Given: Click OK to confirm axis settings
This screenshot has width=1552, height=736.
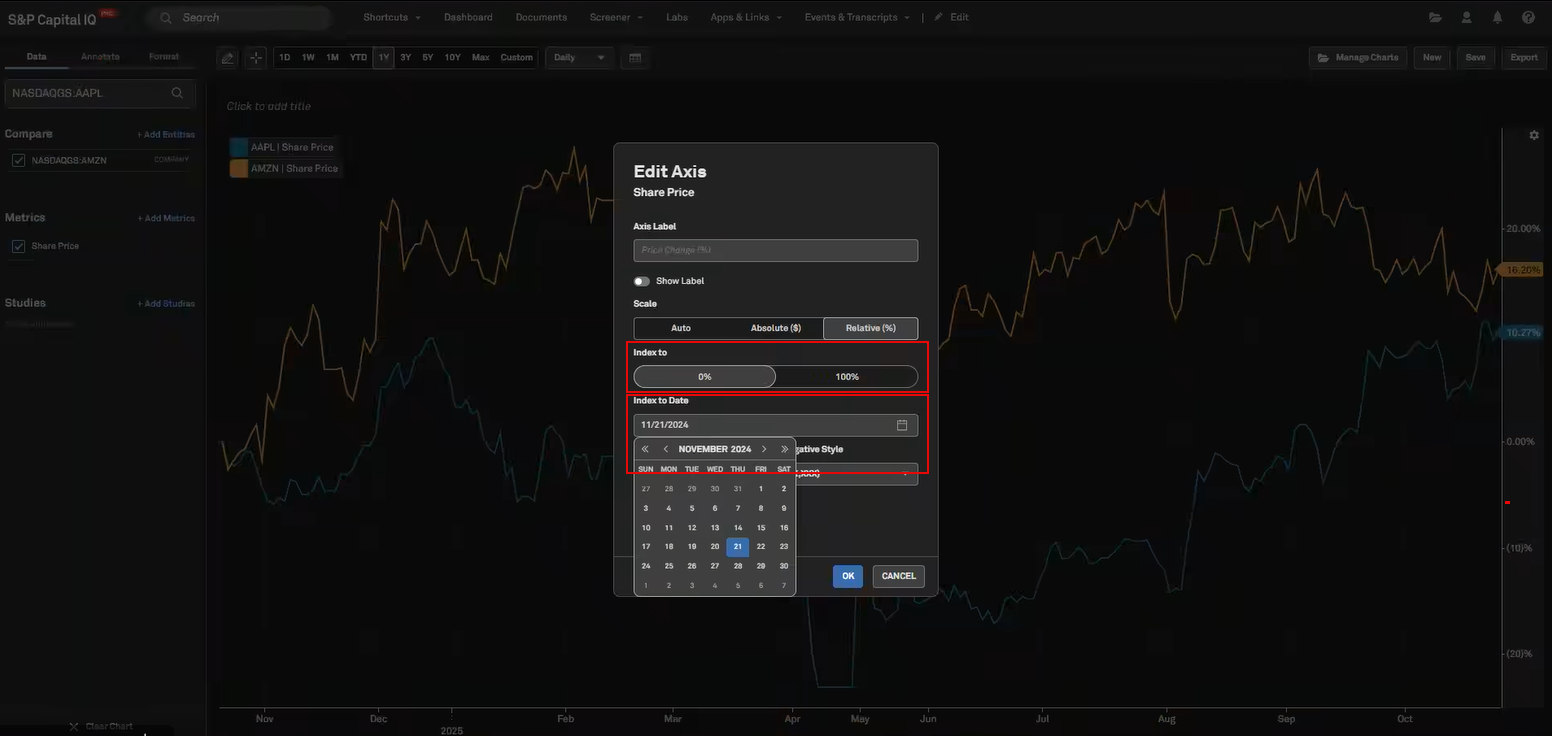Looking at the screenshot, I should pyautogui.click(x=847, y=576).
